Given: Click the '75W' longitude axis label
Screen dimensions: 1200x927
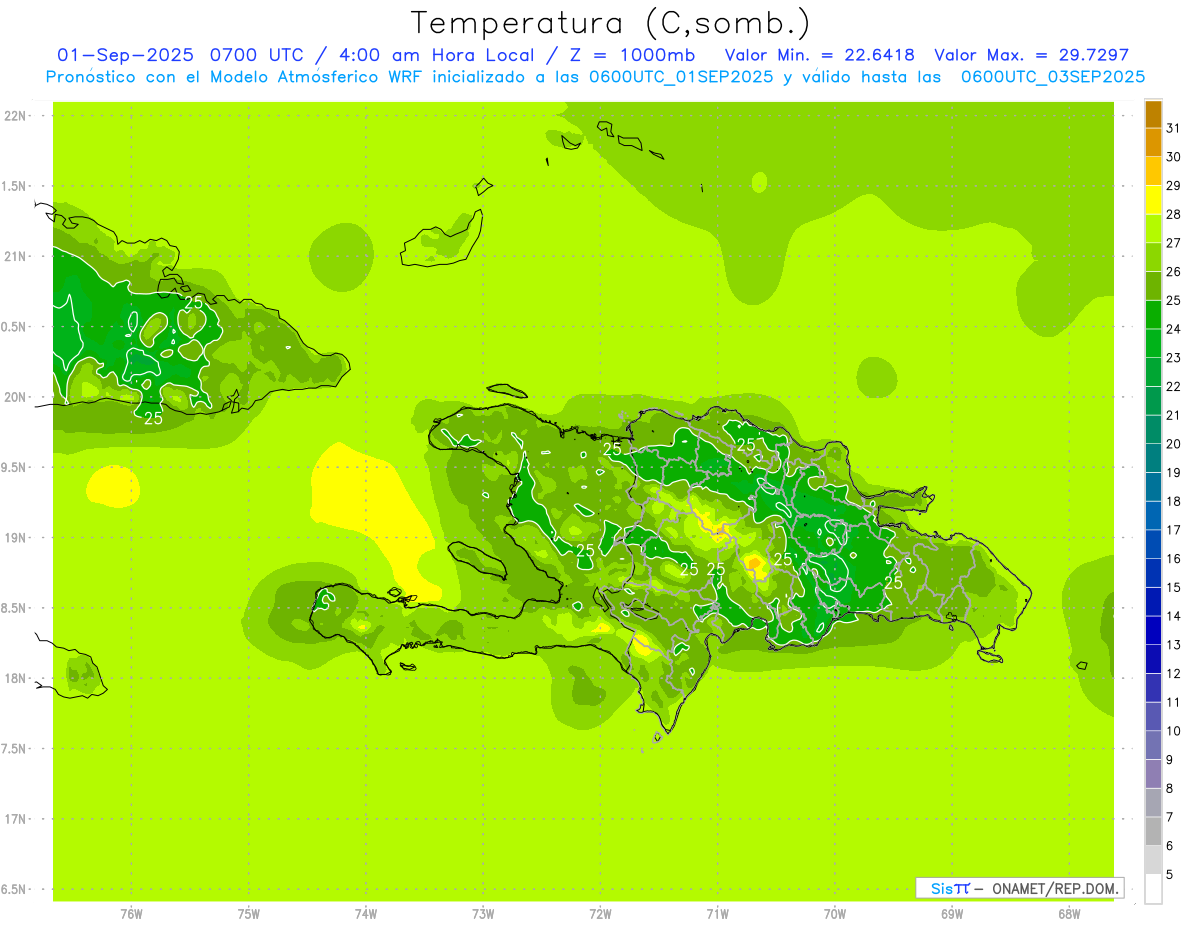Looking at the screenshot, I should (x=249, y=914).
